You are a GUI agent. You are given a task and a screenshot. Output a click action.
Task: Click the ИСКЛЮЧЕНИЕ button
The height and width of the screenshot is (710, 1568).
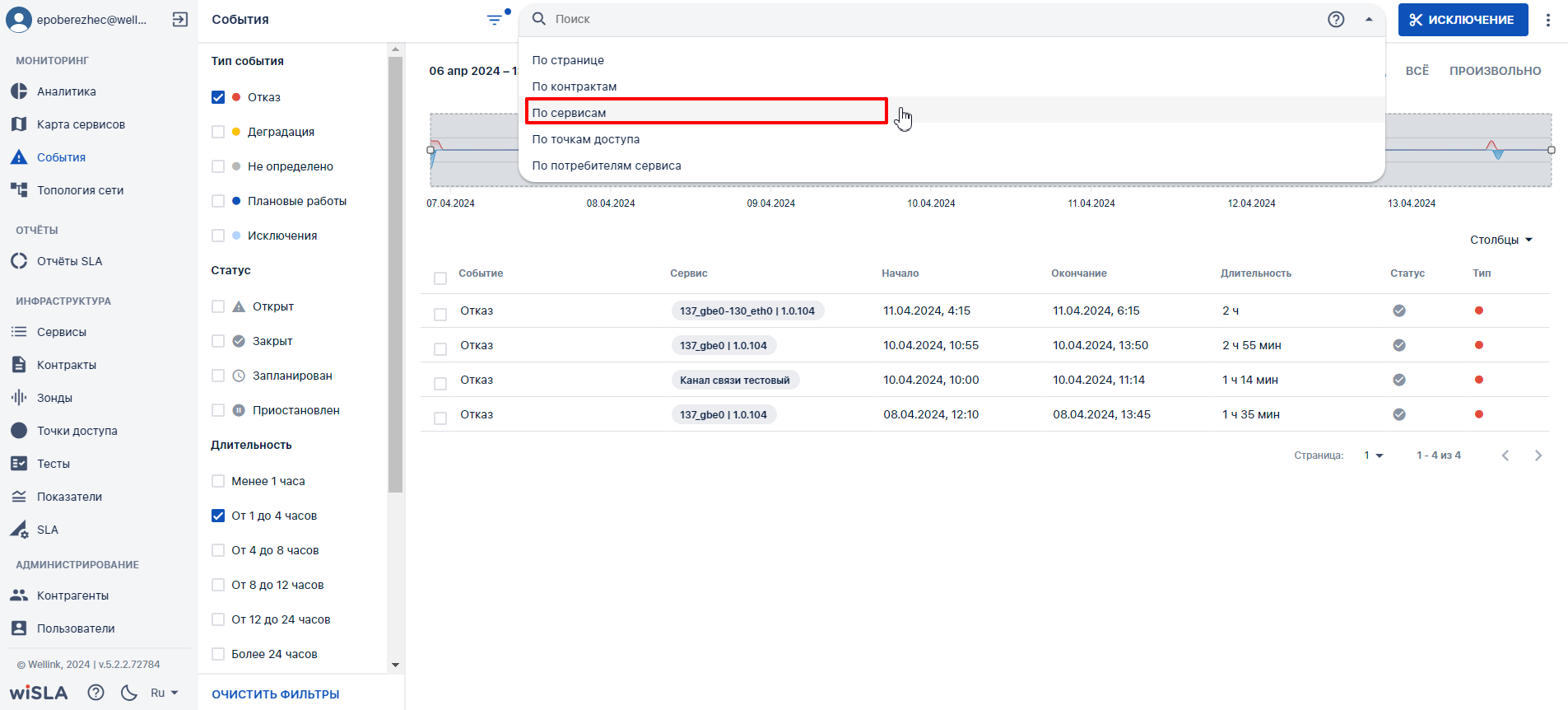pyautogui.click(x=1463, y=20)
